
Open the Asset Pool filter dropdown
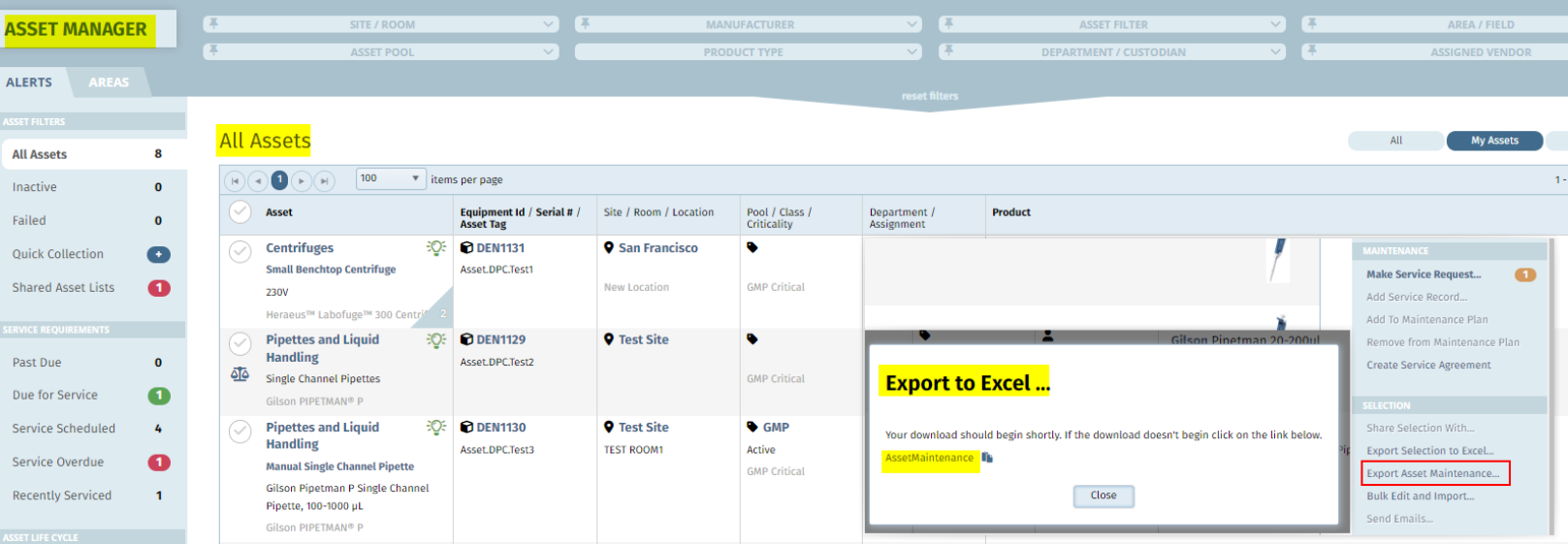point(381,51)
